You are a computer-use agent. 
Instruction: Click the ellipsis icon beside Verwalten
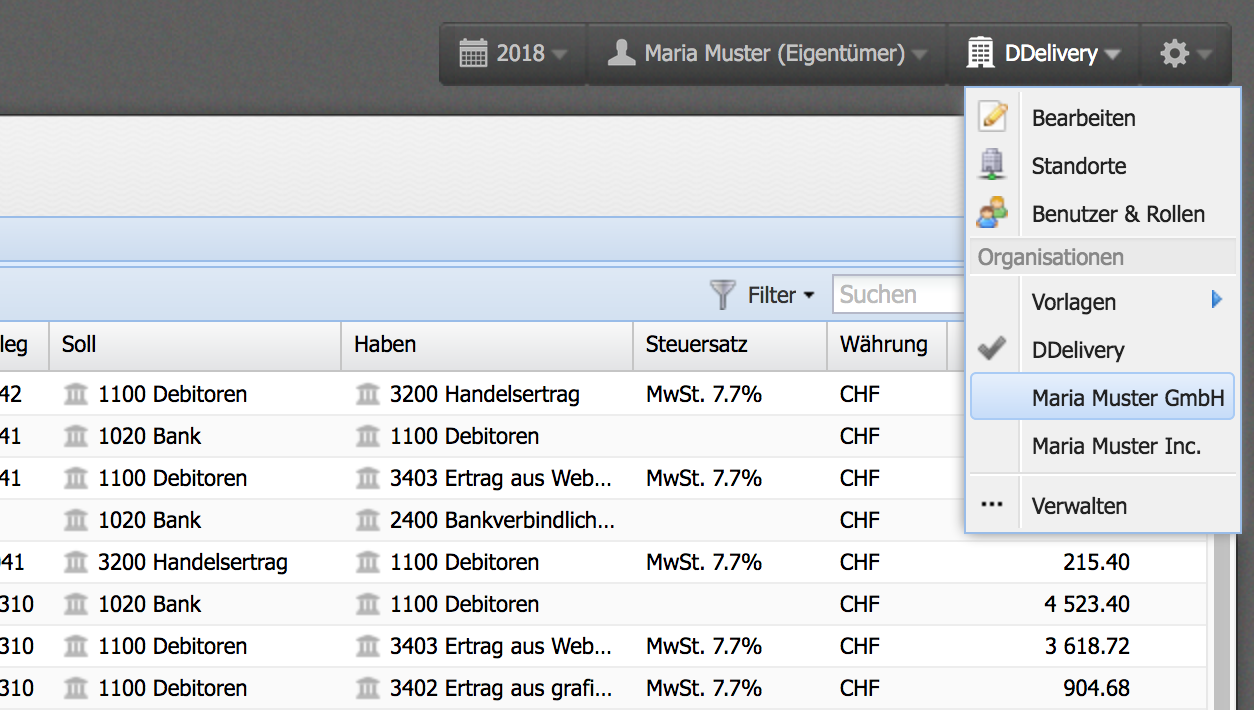tap(993, 505)
